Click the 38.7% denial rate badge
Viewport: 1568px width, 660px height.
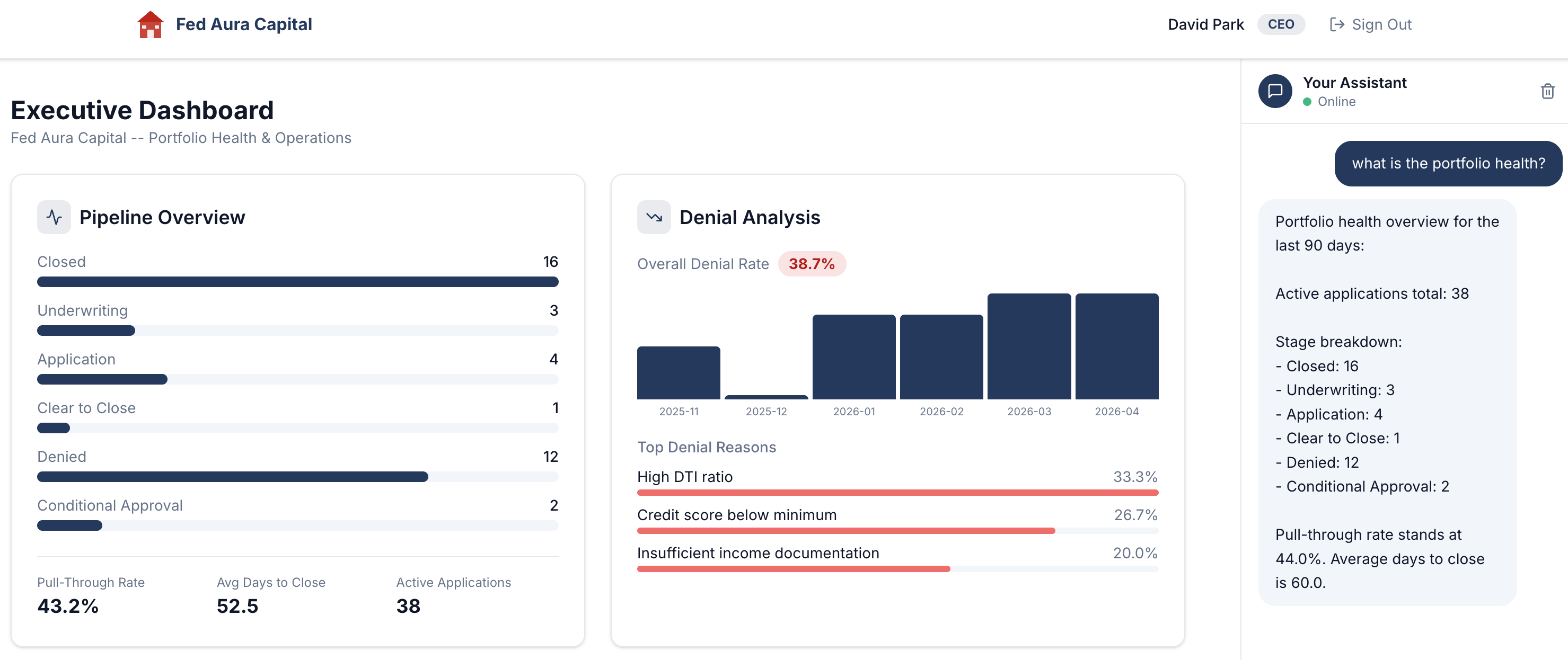click(x=812, y=263)
